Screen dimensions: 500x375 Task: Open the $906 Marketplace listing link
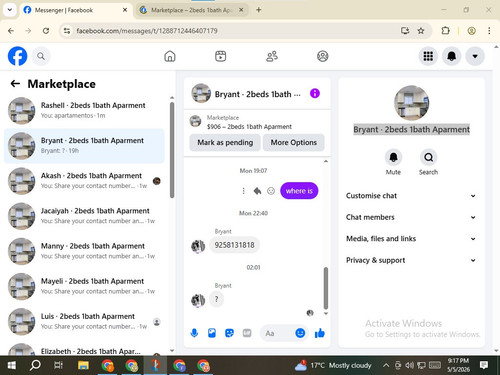[249, 127]
